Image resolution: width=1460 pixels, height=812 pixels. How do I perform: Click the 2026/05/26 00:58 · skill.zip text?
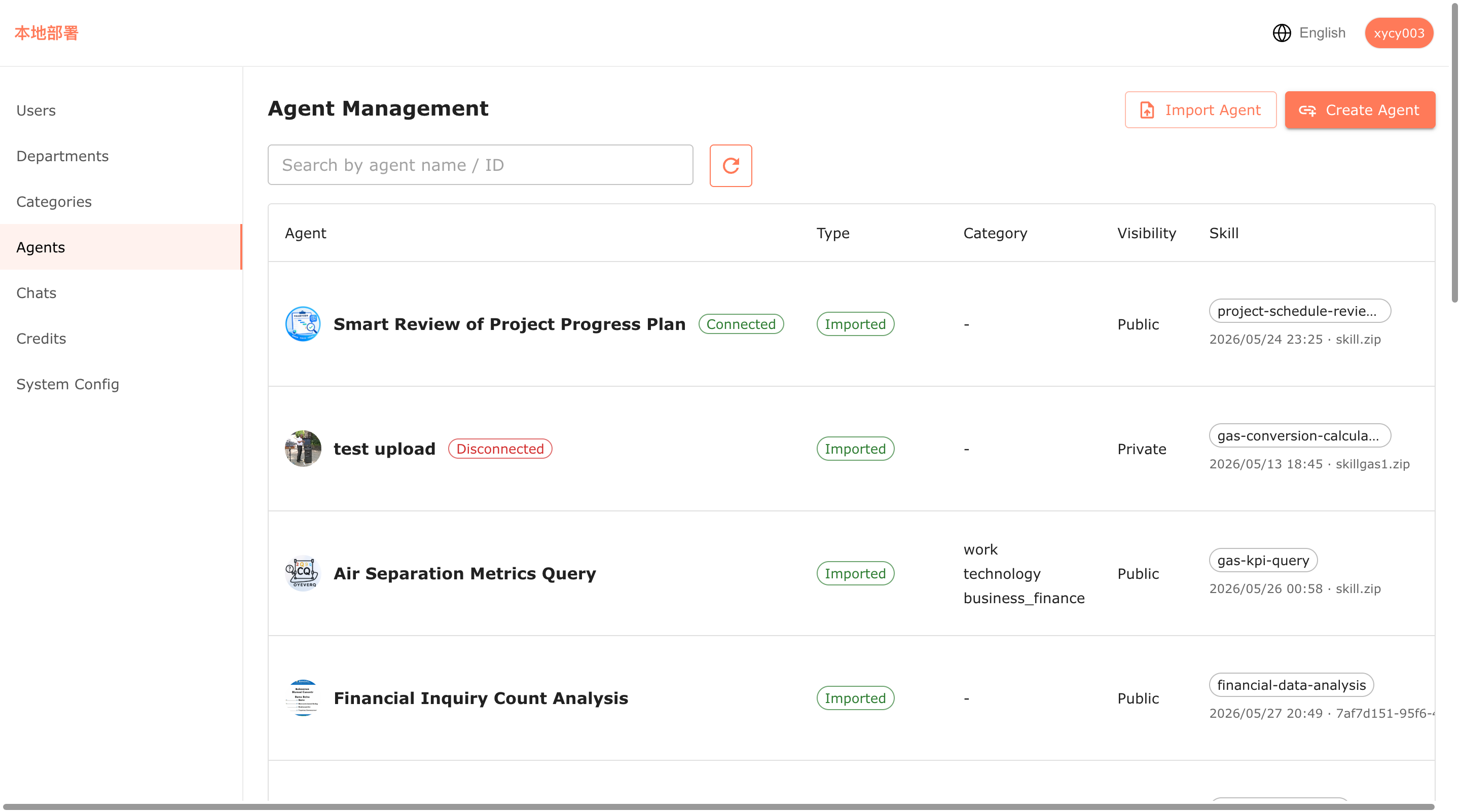pos(1295,589)
